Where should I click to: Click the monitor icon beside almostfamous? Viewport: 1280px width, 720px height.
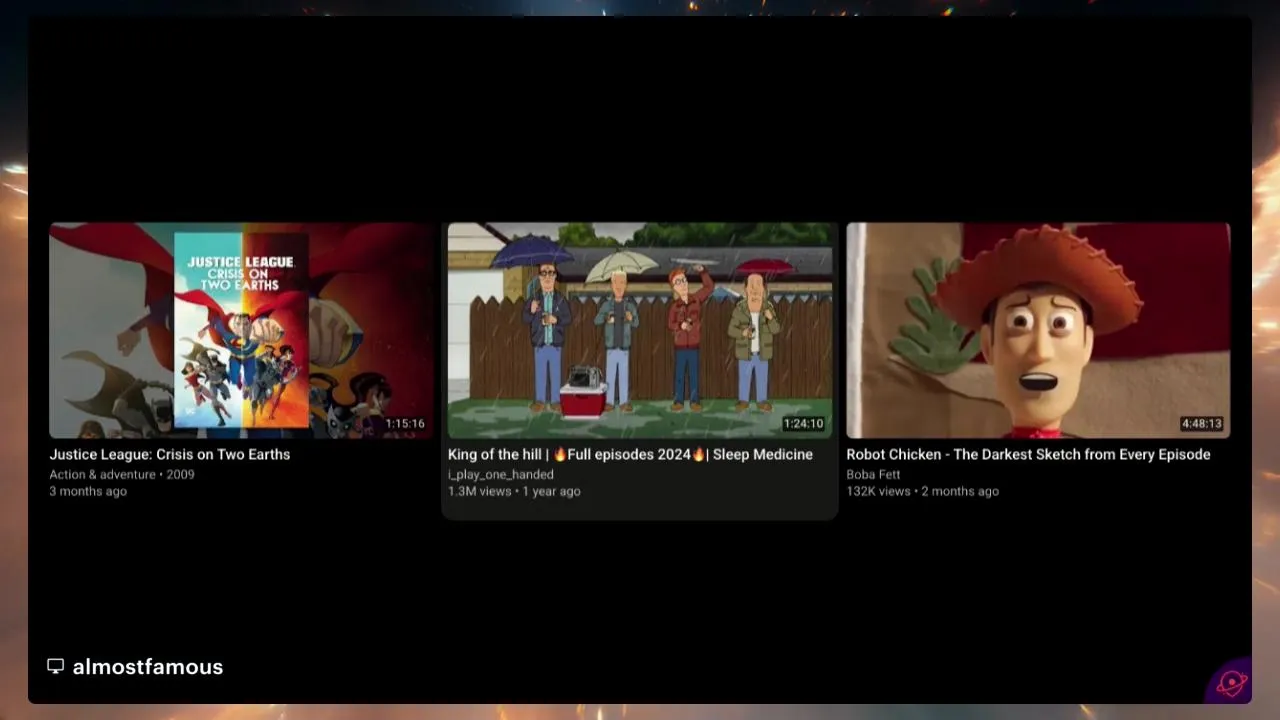coord(56,666)
